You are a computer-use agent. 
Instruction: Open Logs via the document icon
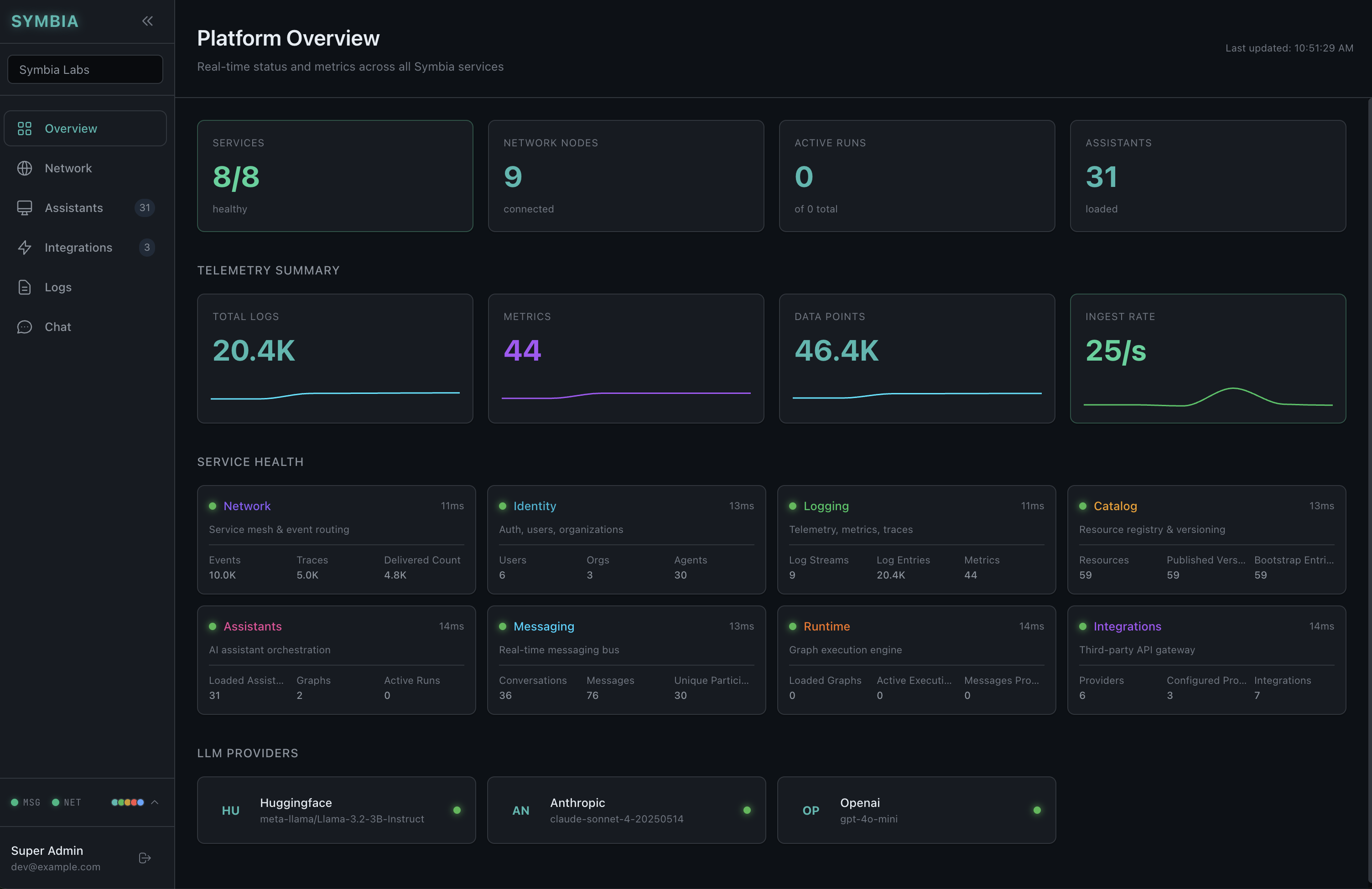click(x=25, y=287)
